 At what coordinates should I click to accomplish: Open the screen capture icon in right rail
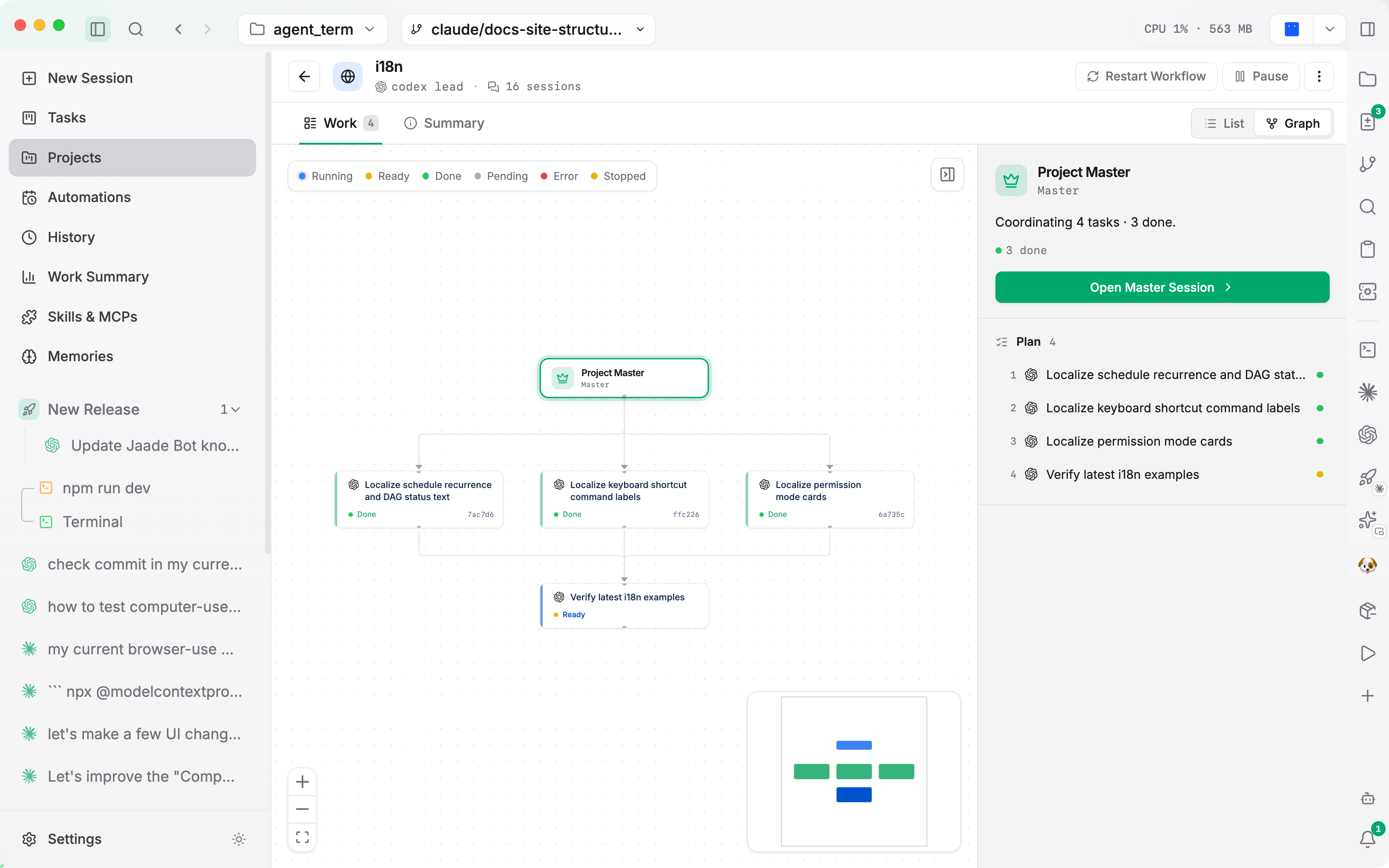pos(1367,292)
